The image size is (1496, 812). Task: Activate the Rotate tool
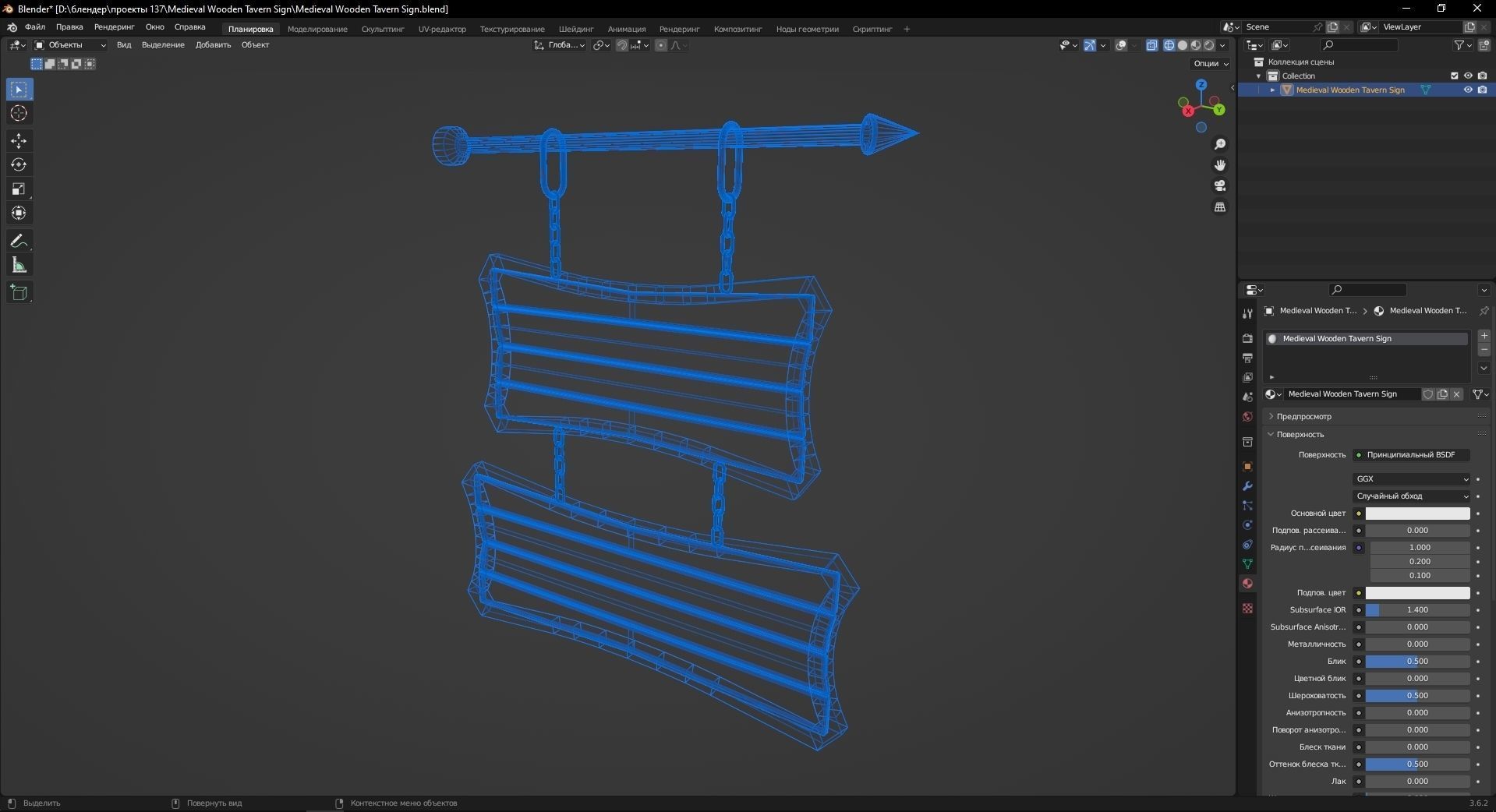19,165
